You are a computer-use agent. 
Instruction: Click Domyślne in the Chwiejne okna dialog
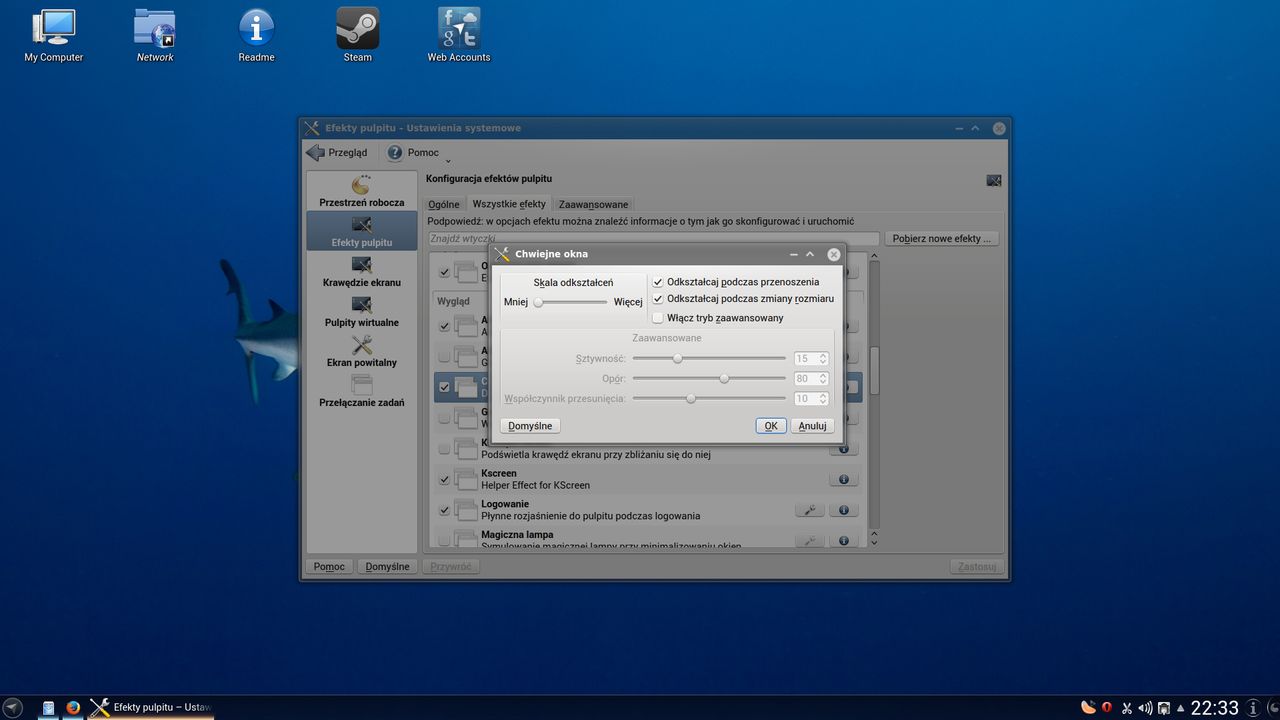coord(530,425)
